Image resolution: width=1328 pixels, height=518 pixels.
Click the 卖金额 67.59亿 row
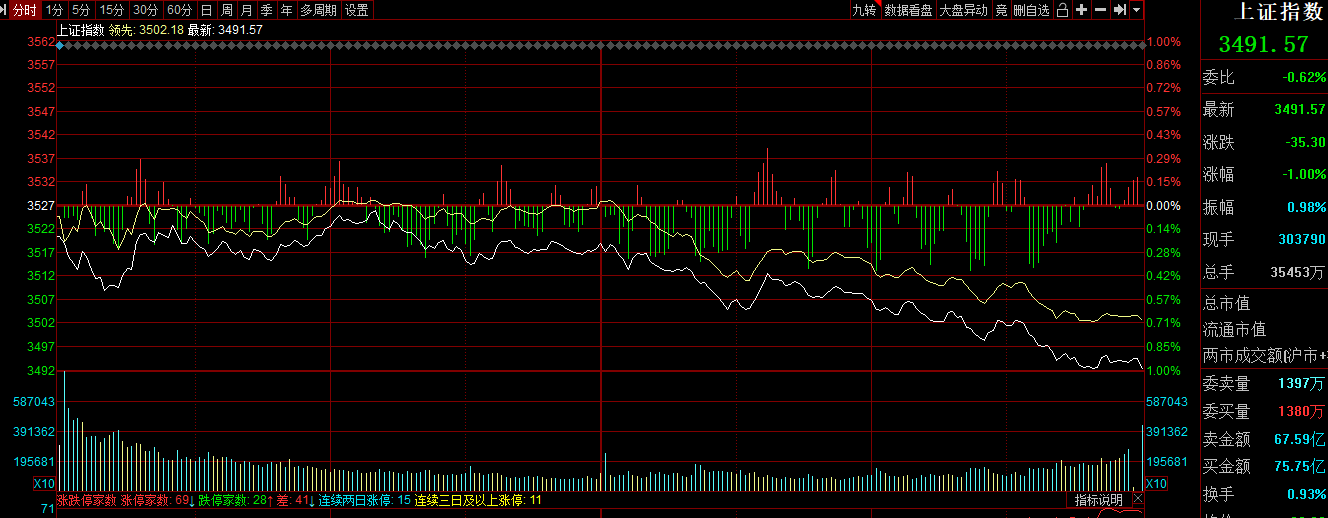pyautogui.click(x=1264, y=438)
